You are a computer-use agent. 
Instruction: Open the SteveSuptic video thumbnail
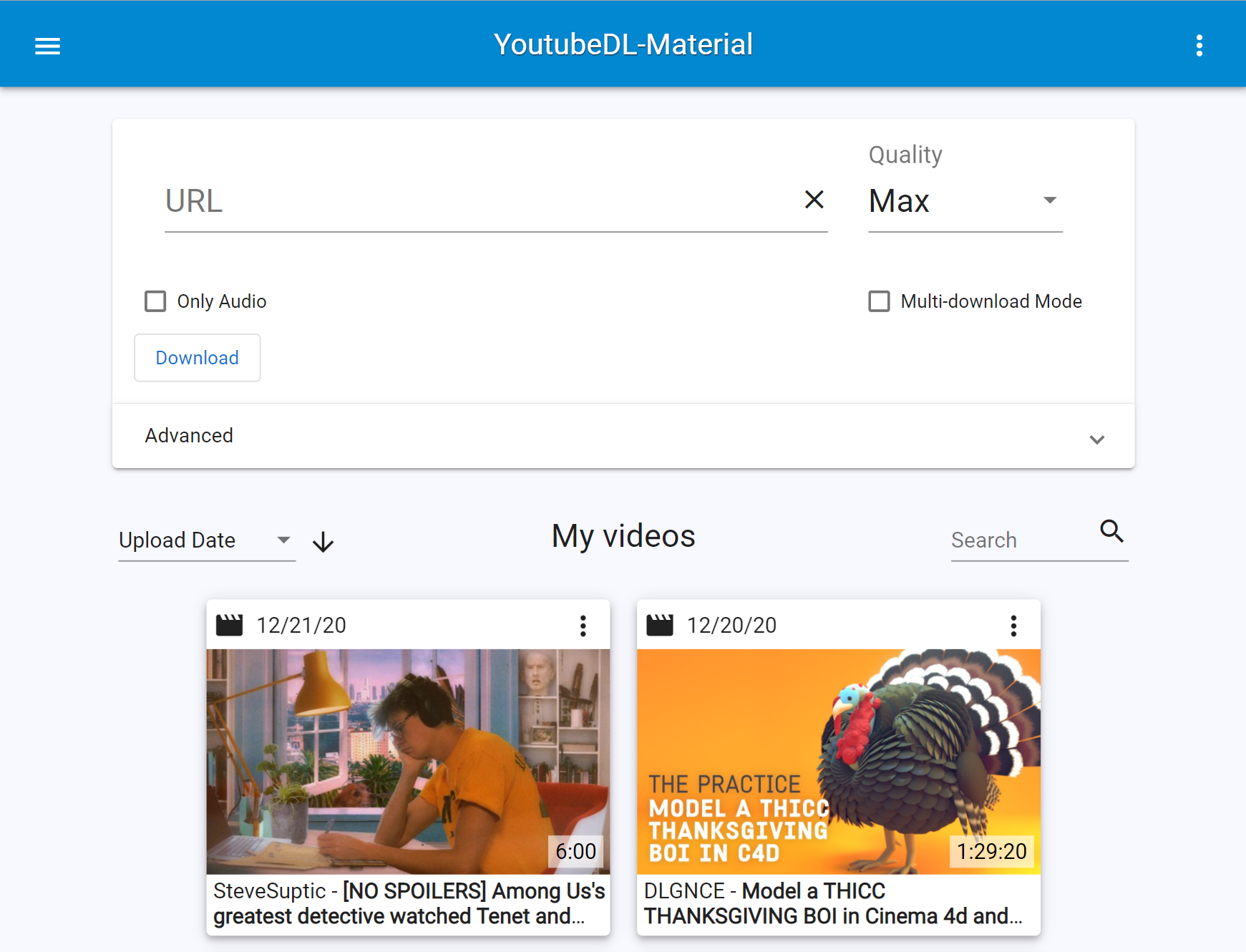pyautogui.click(x=408, y=762)
